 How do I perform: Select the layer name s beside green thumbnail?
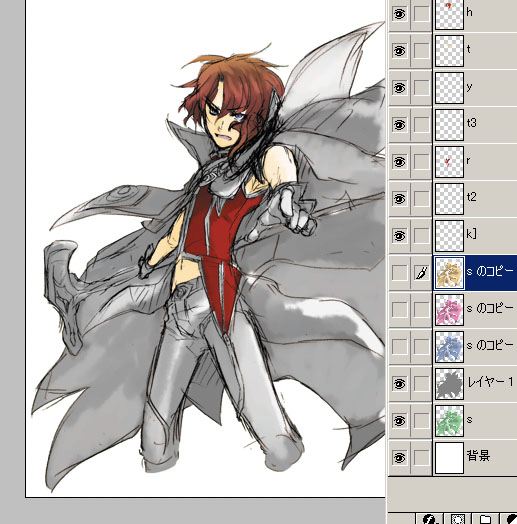tap(470, 420)
